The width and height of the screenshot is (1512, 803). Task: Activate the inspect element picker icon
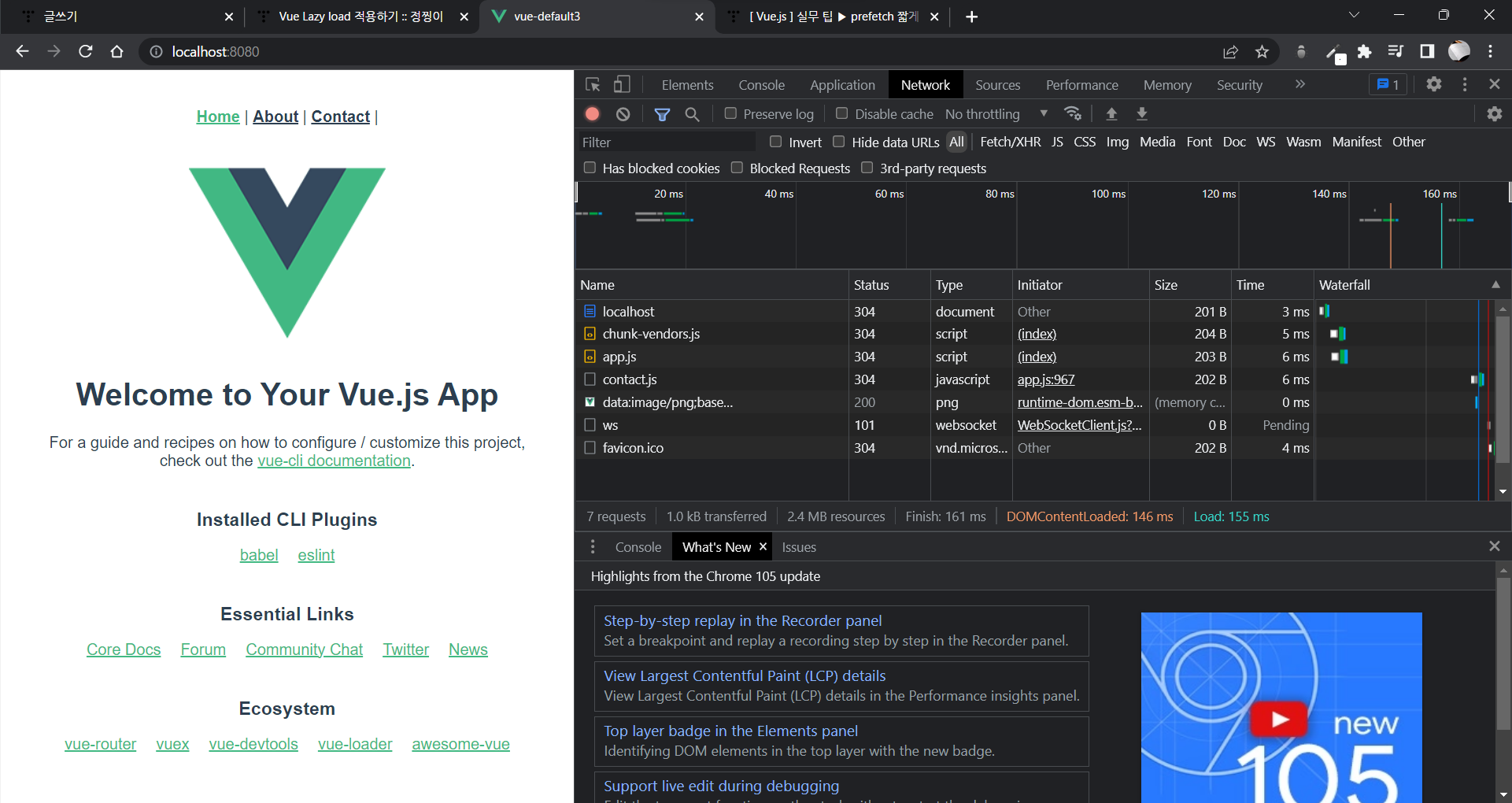[593, 84]
